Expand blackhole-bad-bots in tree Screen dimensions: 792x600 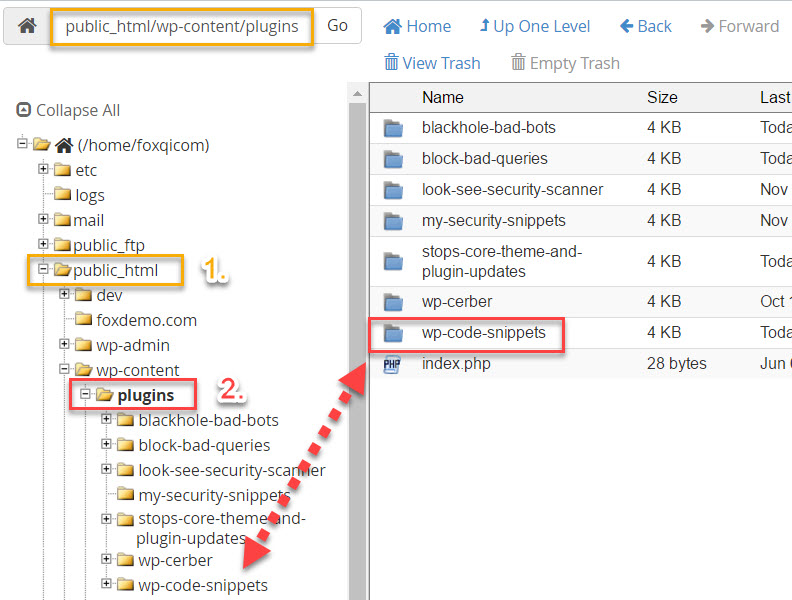coord(106,419)
